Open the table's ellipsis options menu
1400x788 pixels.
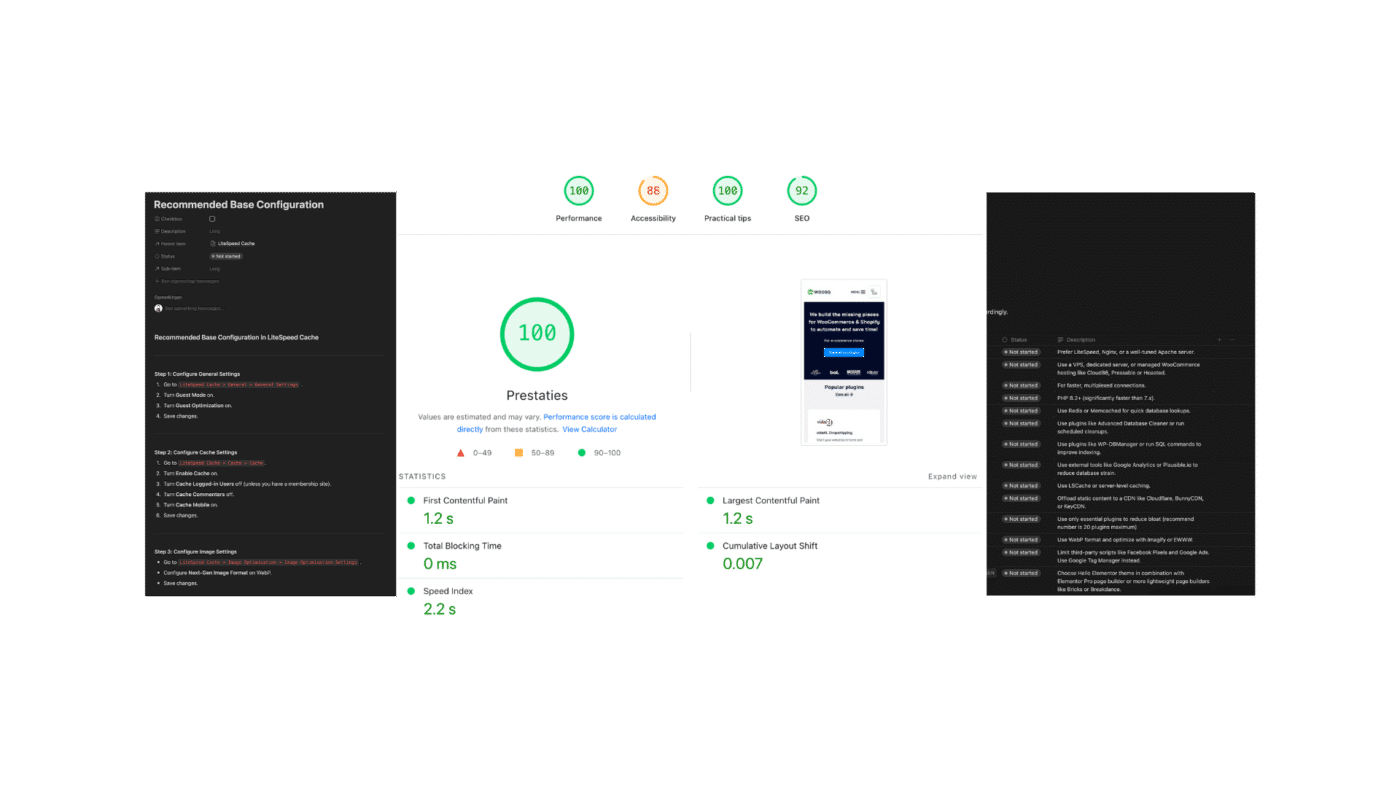click(x=1232, y=340)
